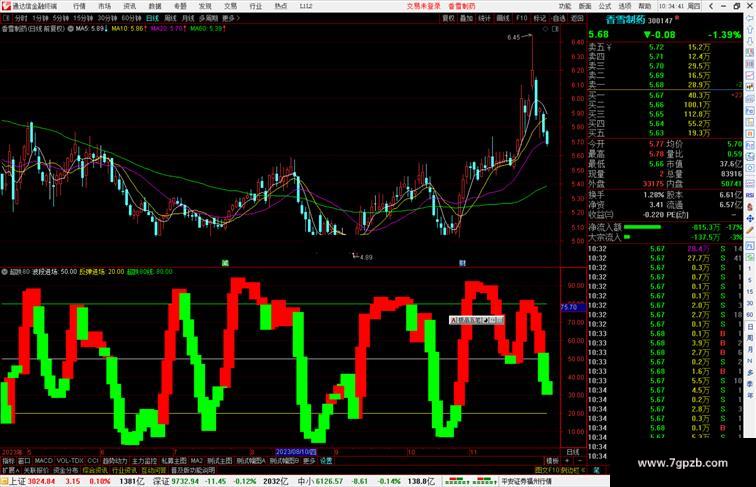Select the 私募主图 indicator tab

[174, 461]
